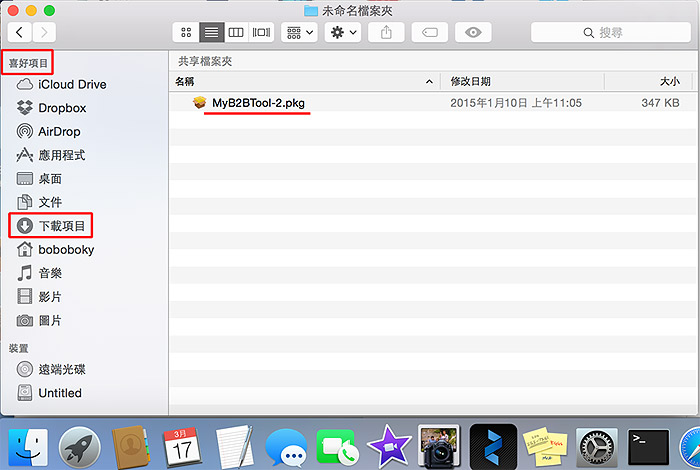Sort by the 修改日期 column header
Screen dimensions: 700x470
(x=522, y=82)
